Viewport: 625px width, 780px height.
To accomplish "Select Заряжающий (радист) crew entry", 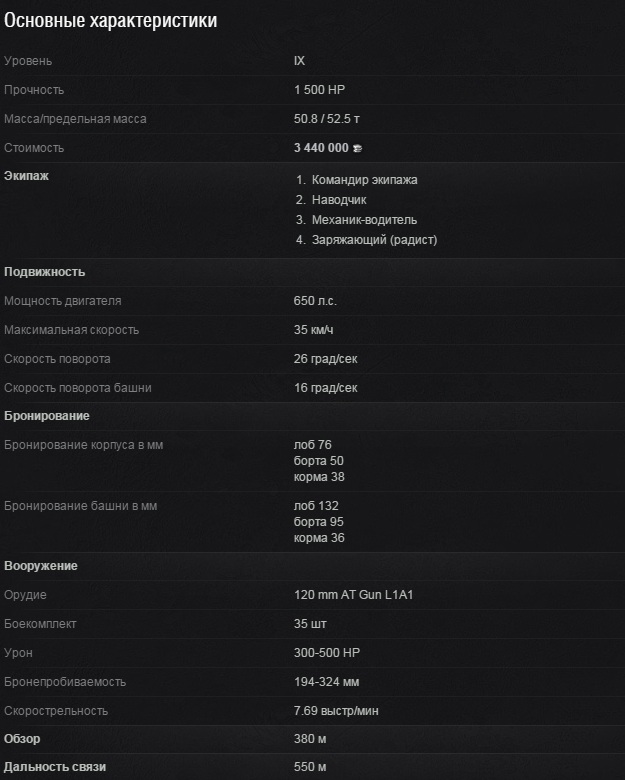I will tap(374, 240).
